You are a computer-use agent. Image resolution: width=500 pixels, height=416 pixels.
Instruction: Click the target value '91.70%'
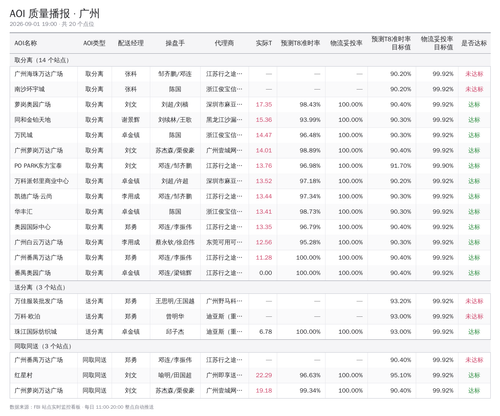(401, 166)
